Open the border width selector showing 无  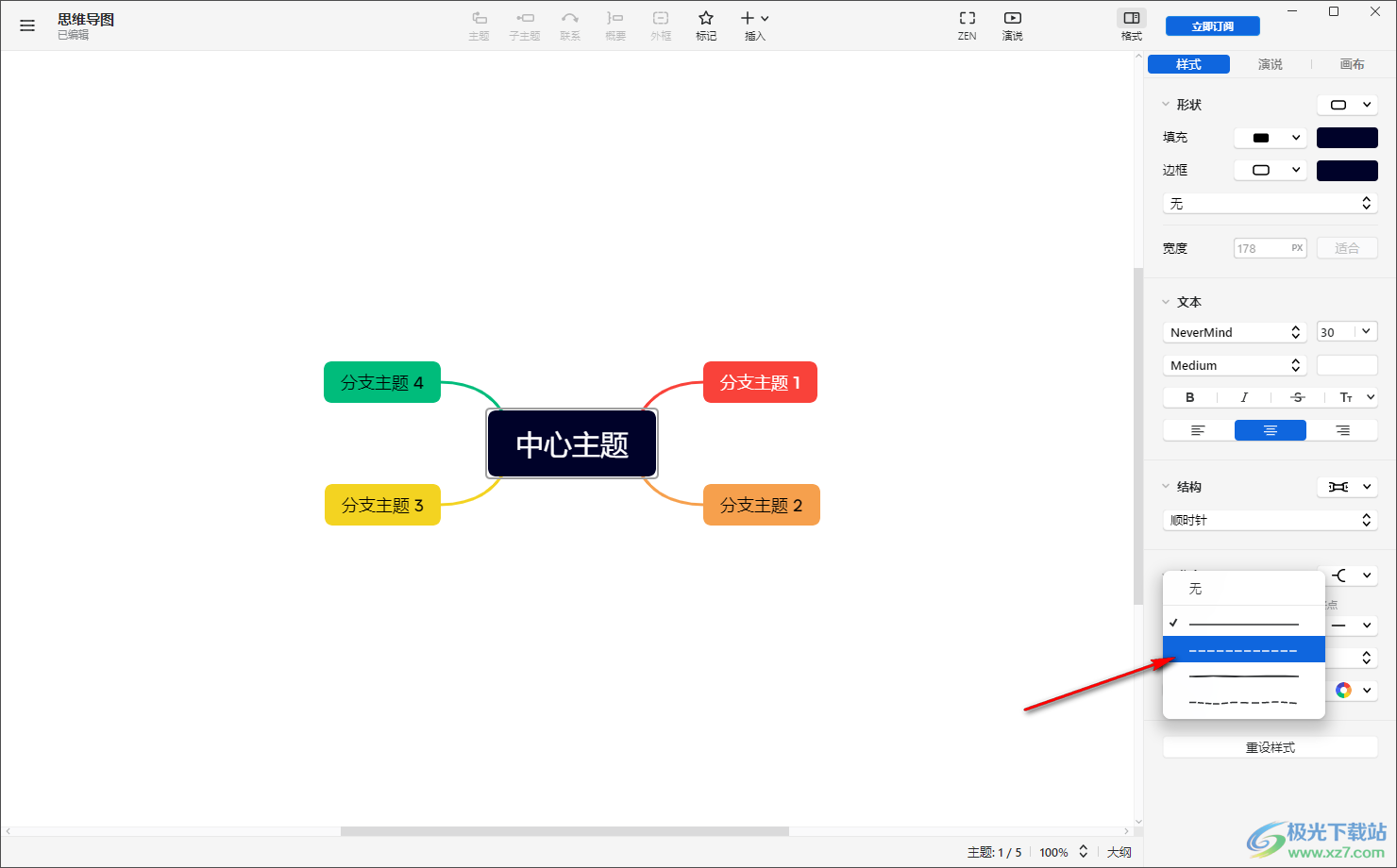coord(1271,204)
